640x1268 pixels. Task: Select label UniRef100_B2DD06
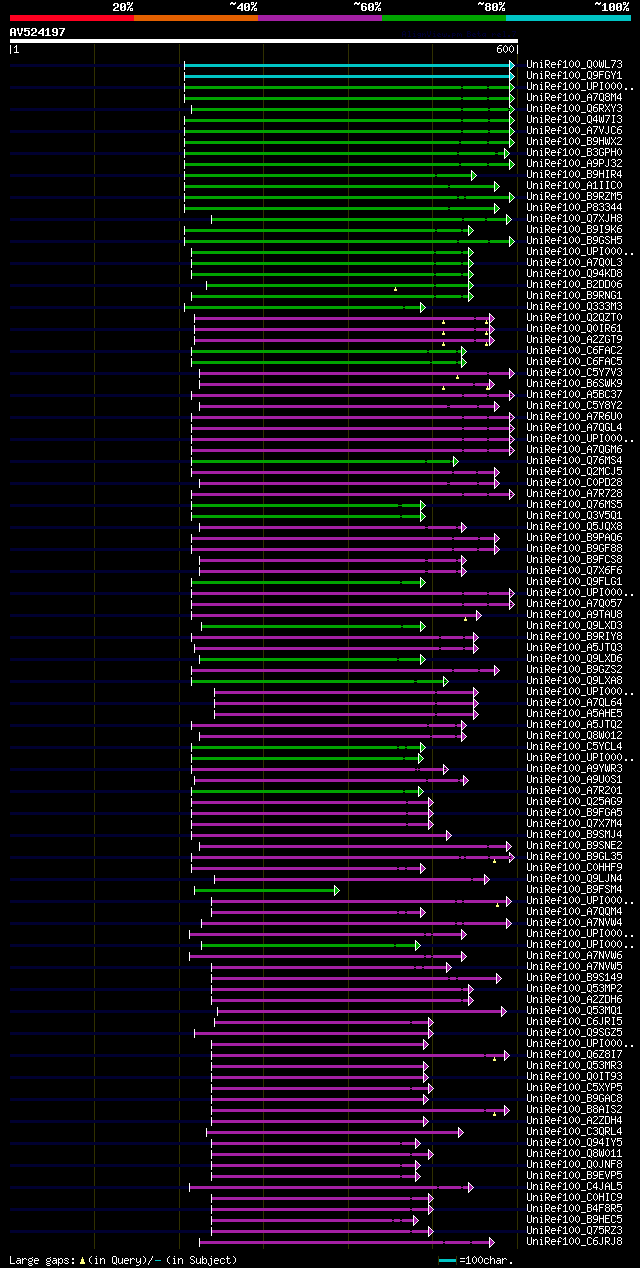click(574, 285)
